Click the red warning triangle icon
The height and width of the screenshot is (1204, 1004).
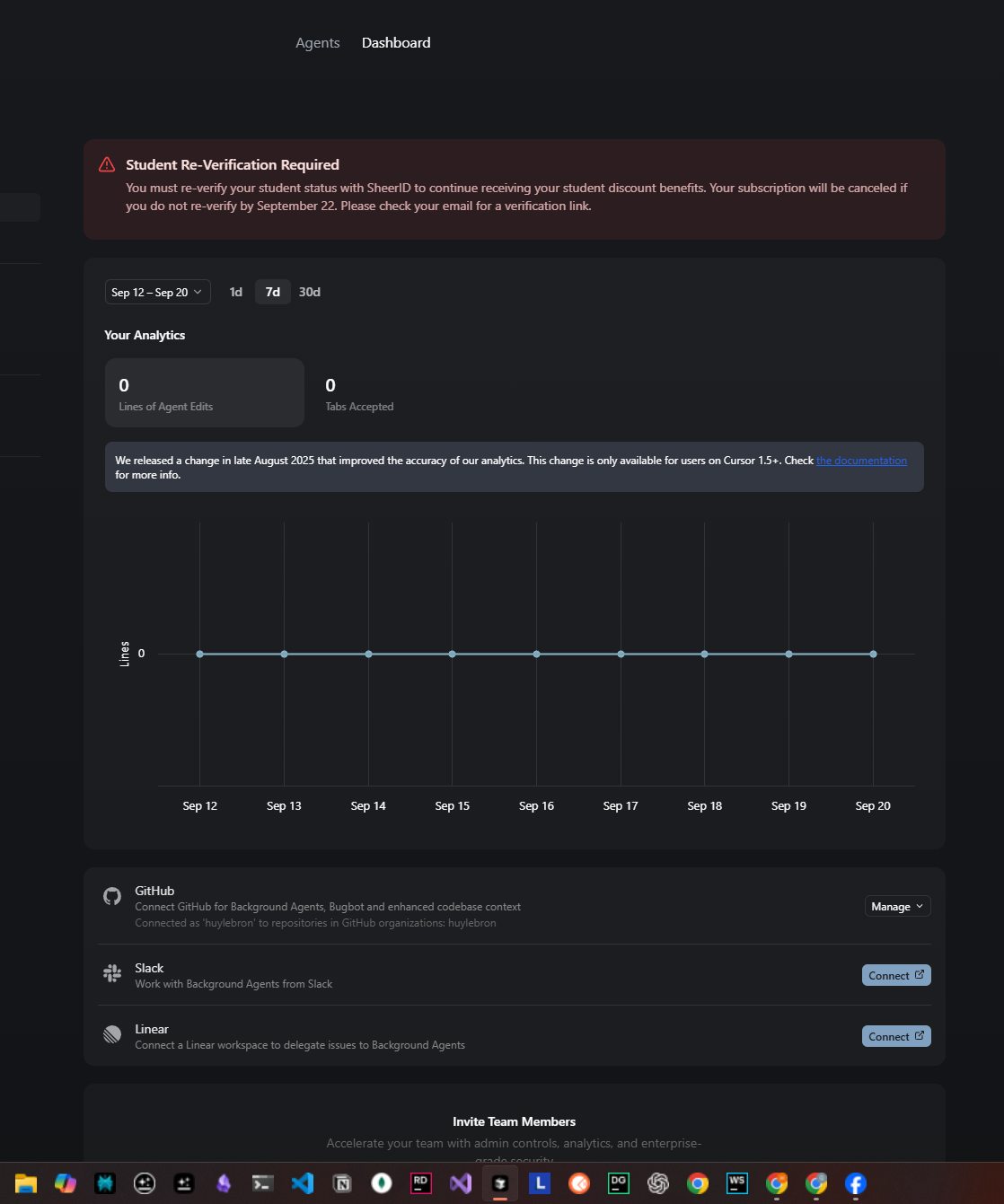pyautogui.click(x=107, y=164)
